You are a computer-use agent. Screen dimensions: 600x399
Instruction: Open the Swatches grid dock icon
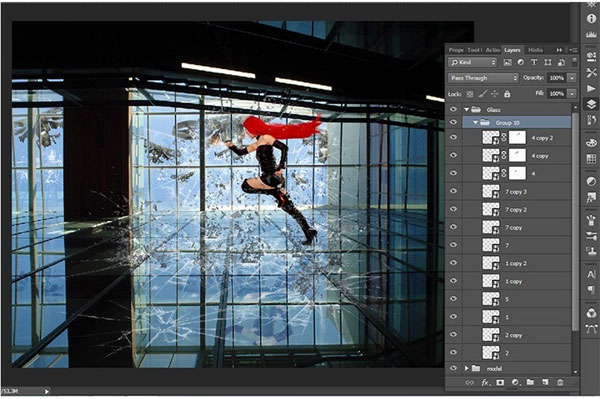[x=591, y=158]
